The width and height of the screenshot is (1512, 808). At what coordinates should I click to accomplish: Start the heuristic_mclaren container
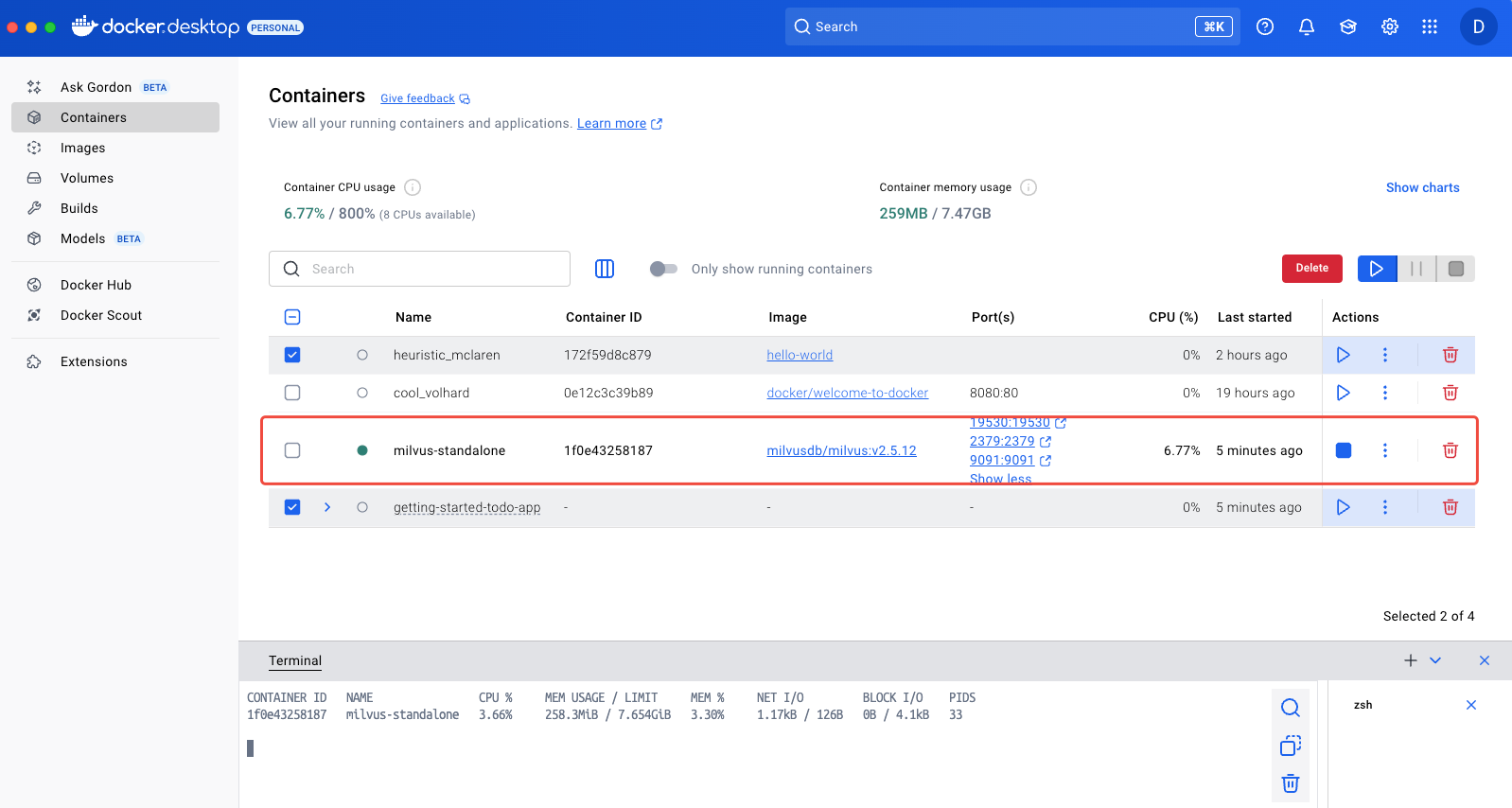click(1343, 355)
